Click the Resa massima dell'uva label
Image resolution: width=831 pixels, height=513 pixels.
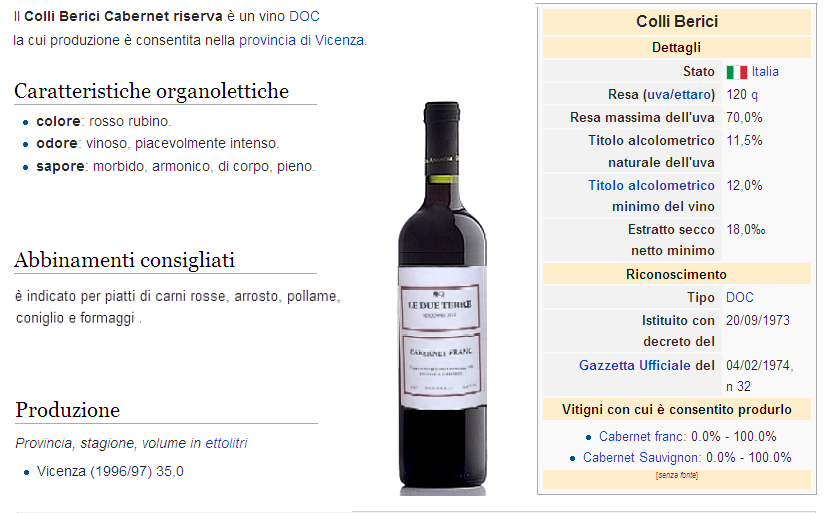coord(642,117)
